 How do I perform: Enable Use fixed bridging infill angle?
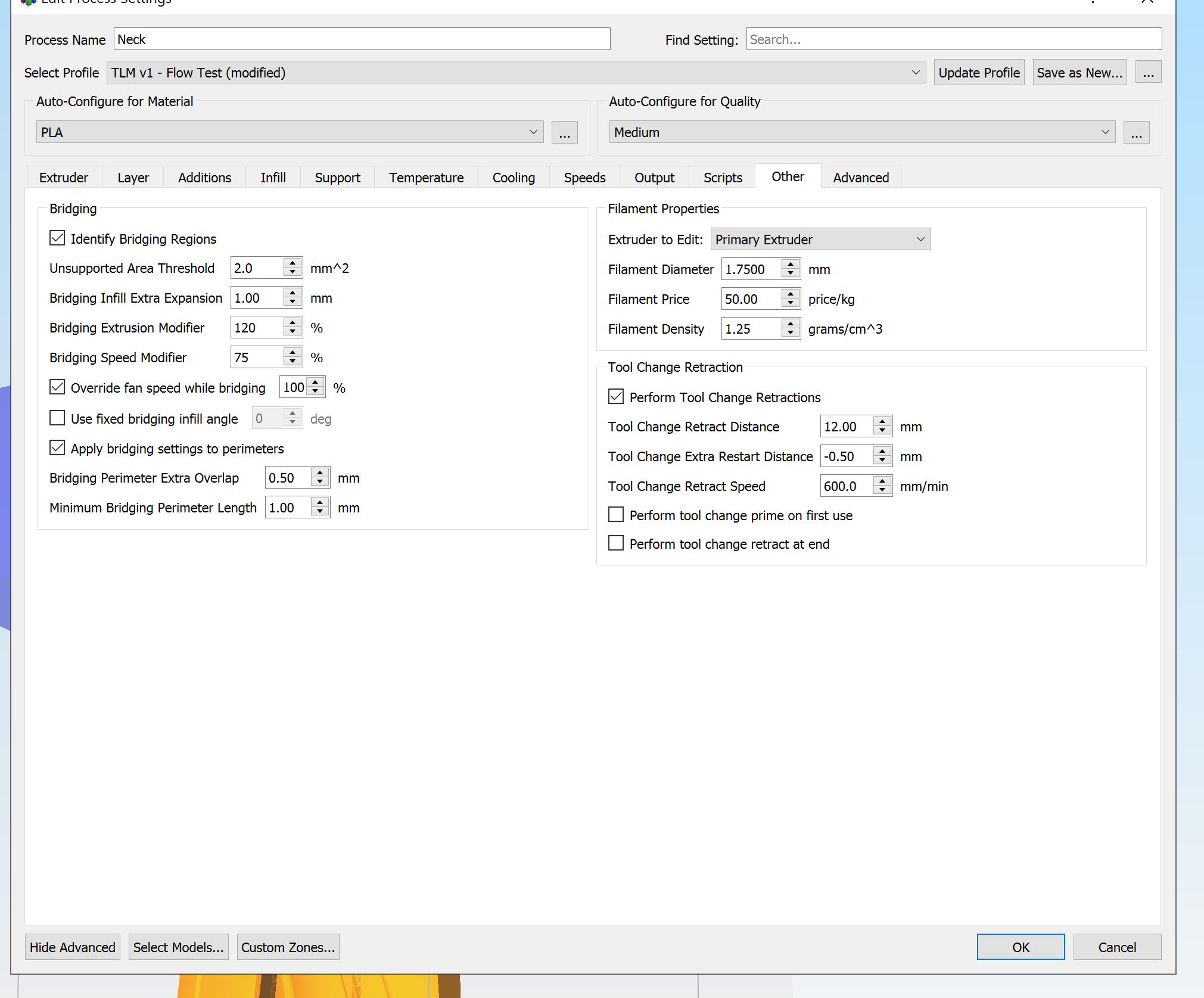[57, 418]
